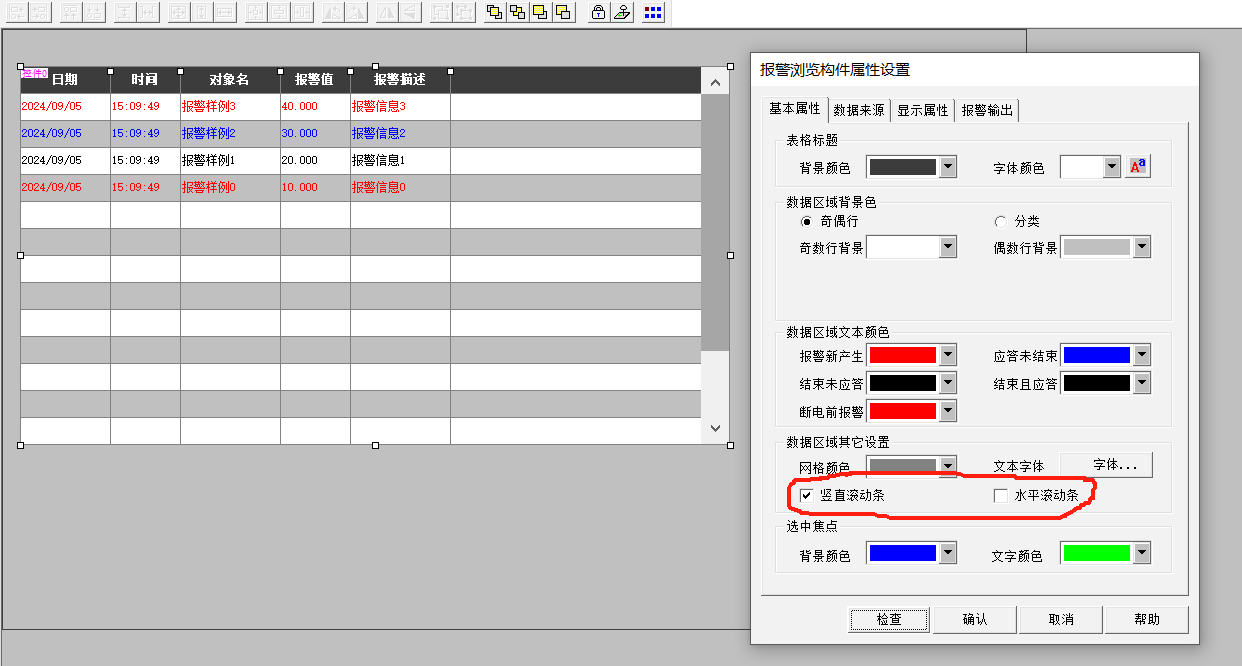The width and height of the screenshot is (1242, 666).
Task: Click the padlock lock icon in toolbar
Action: click(598, 12)
